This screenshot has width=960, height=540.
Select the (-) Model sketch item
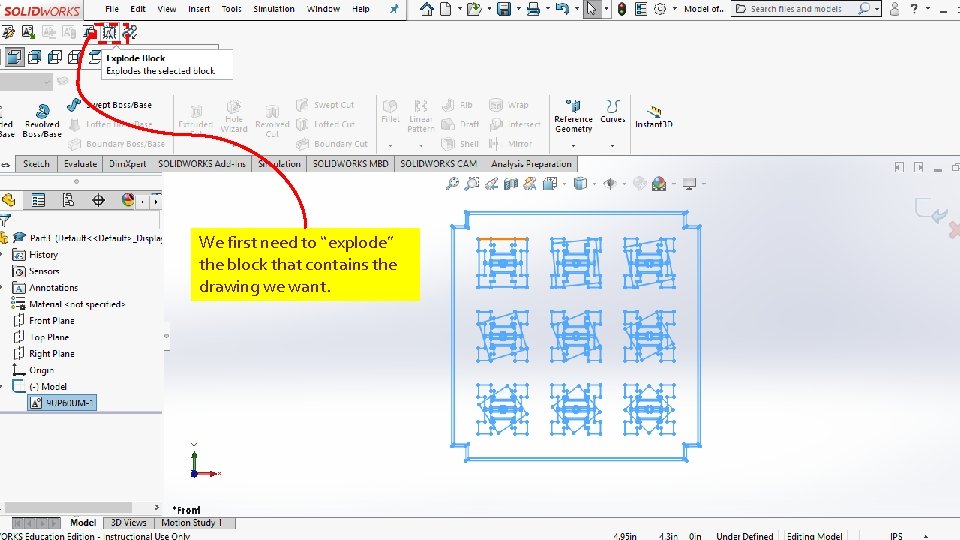47,387
